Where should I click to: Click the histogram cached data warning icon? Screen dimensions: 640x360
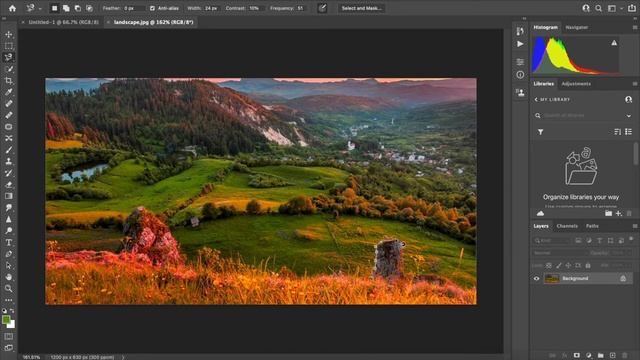point(614,43)
